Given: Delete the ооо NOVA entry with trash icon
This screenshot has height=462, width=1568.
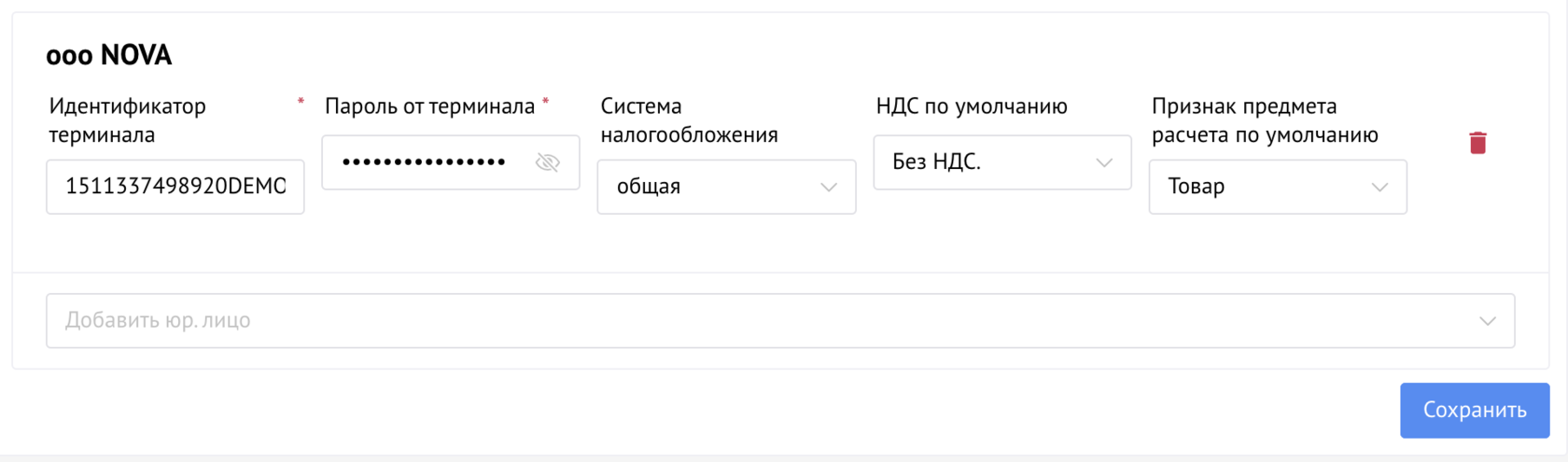Looking at the screenshot, I should tap(1477, 143).
